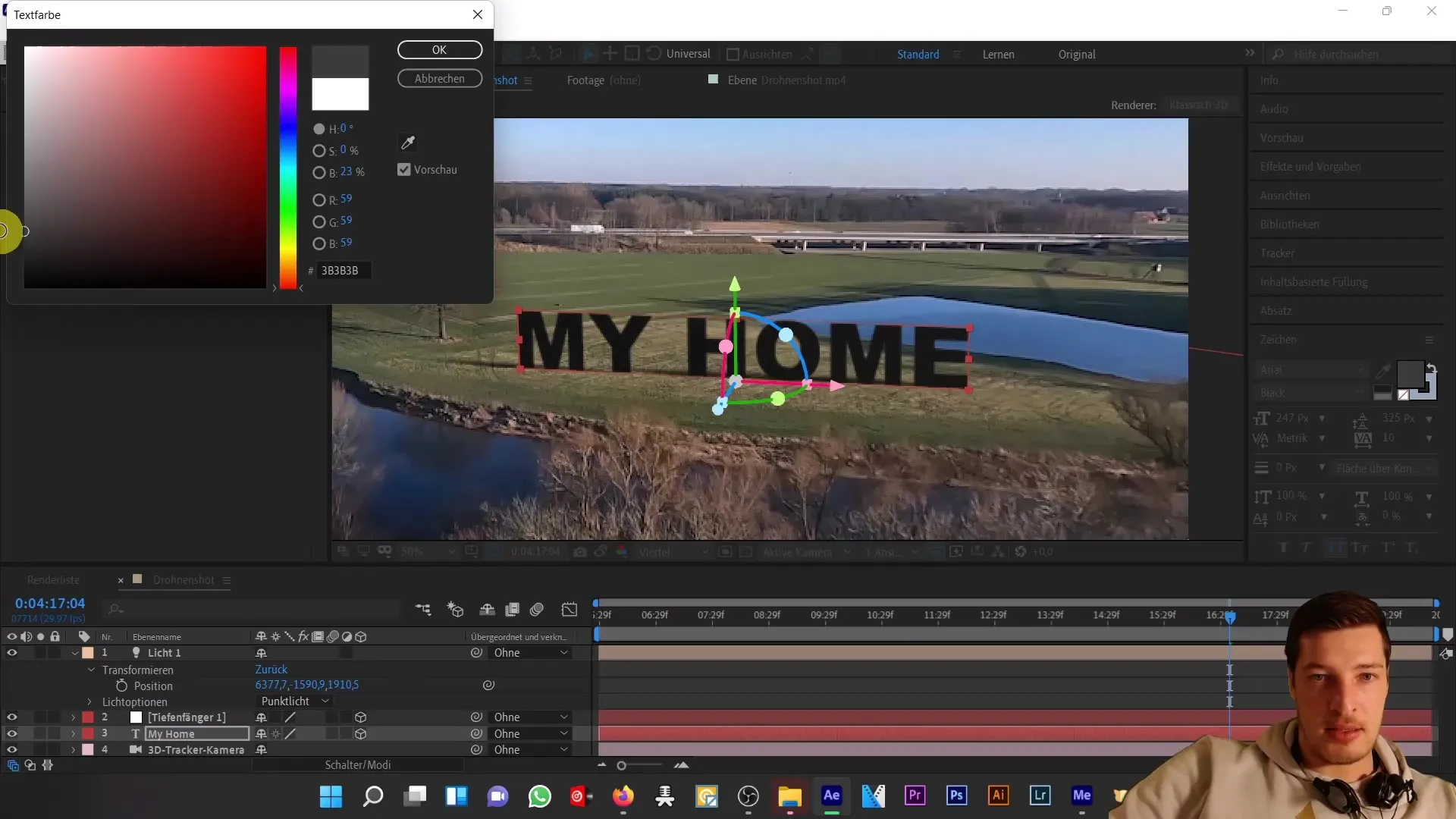Click OK to confirm text color
This screenshot has width=1456, height=819.
point(438,49)
